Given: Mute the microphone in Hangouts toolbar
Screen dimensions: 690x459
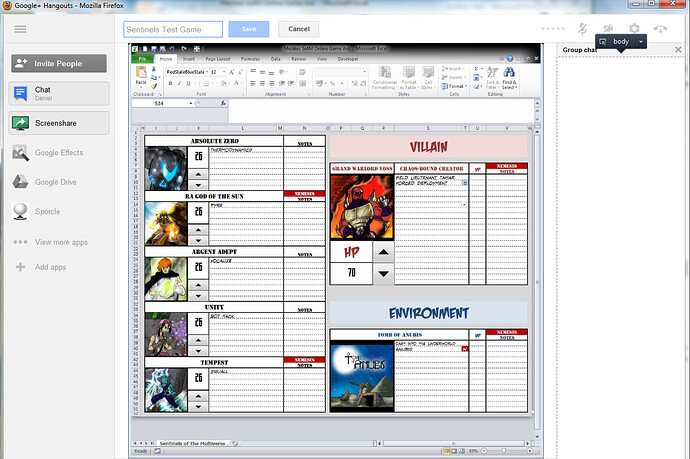Looking at the screenshot, I should 583,29.
